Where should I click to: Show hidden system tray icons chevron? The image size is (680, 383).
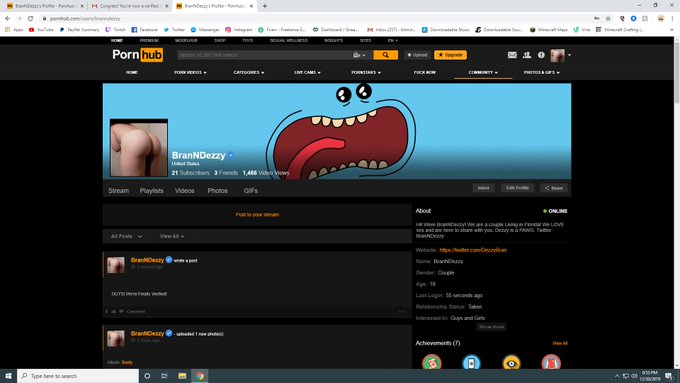(x=617, y=376)
